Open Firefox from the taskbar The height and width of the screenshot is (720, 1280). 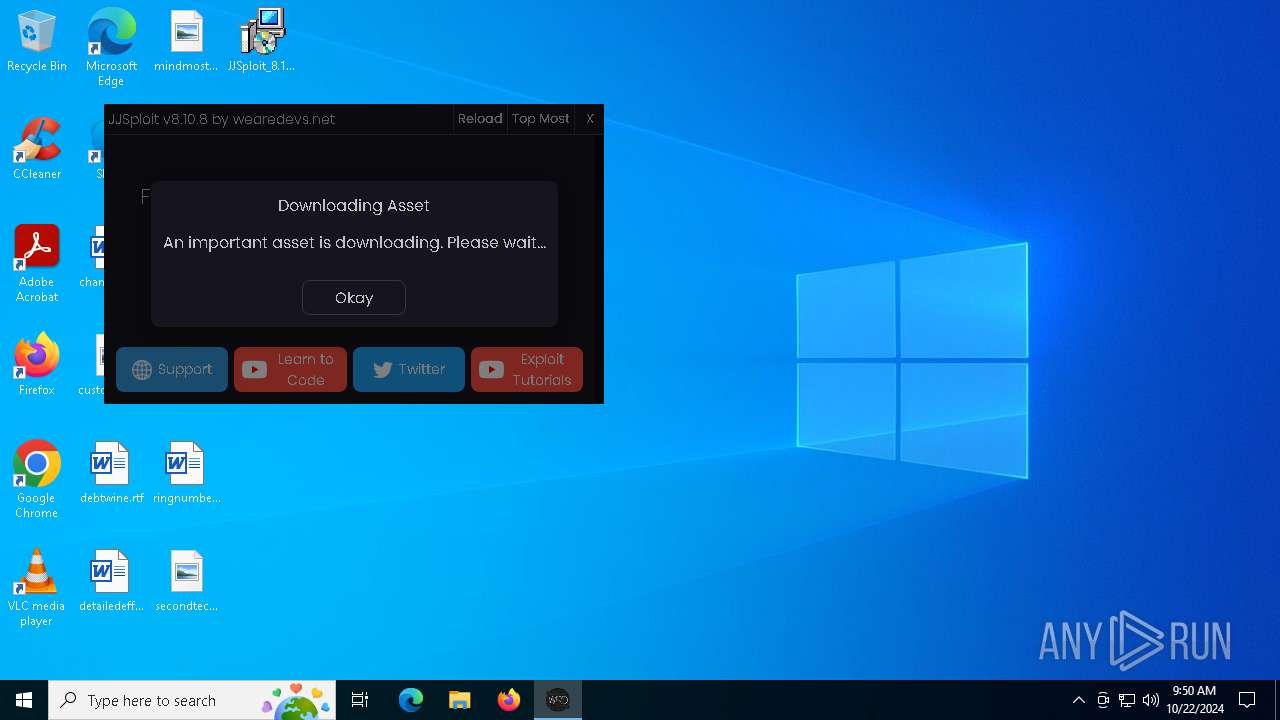508,700
